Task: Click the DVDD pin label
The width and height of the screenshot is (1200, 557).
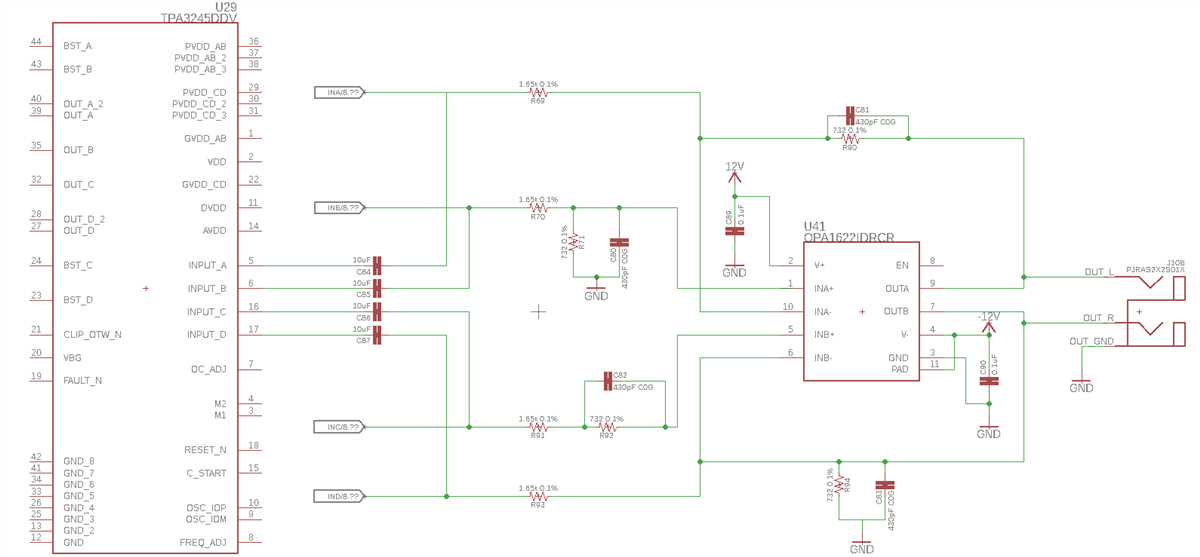Action: point(214,208)
